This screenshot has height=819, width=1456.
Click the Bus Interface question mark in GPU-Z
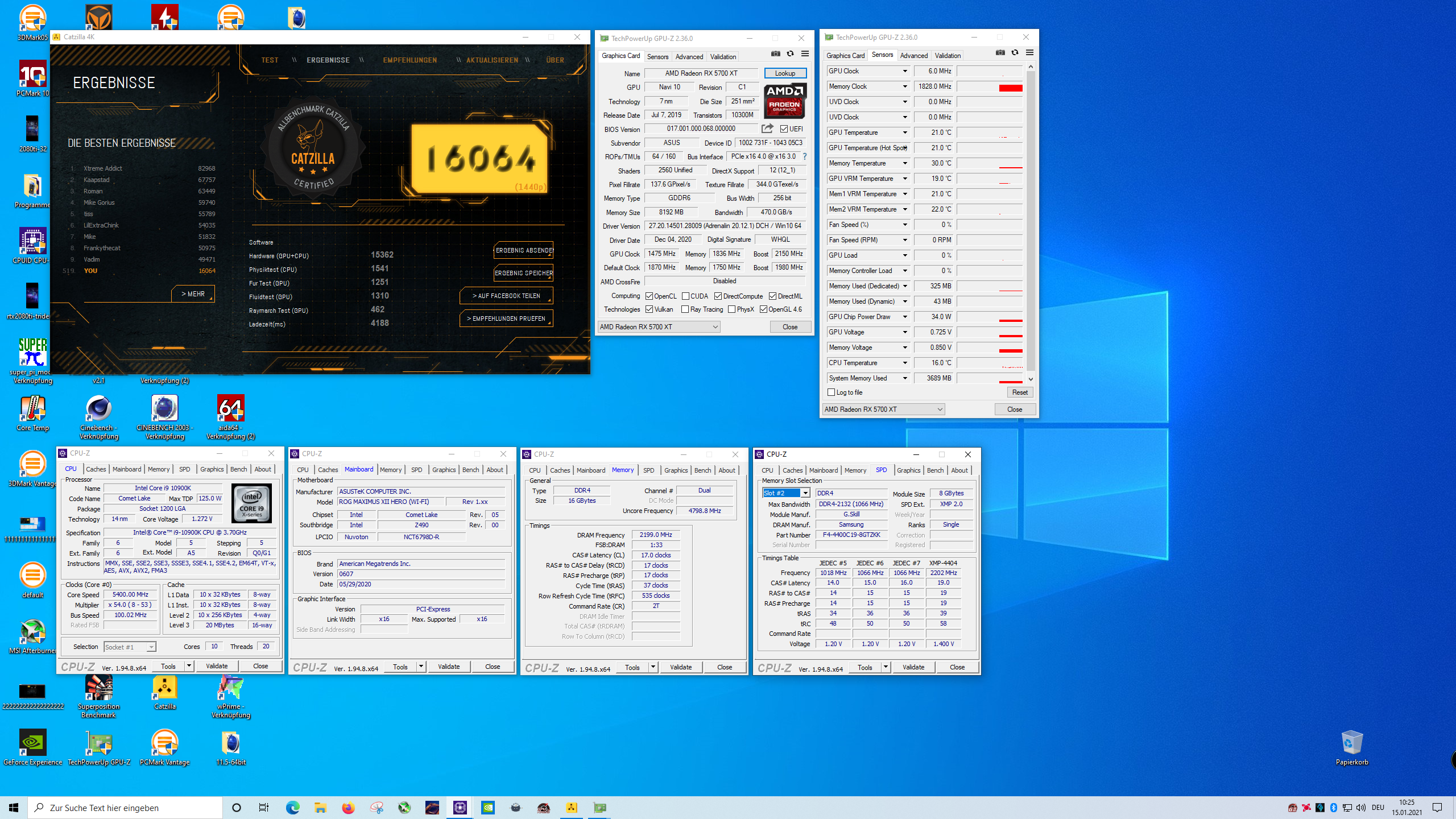(x=805, y=156)
